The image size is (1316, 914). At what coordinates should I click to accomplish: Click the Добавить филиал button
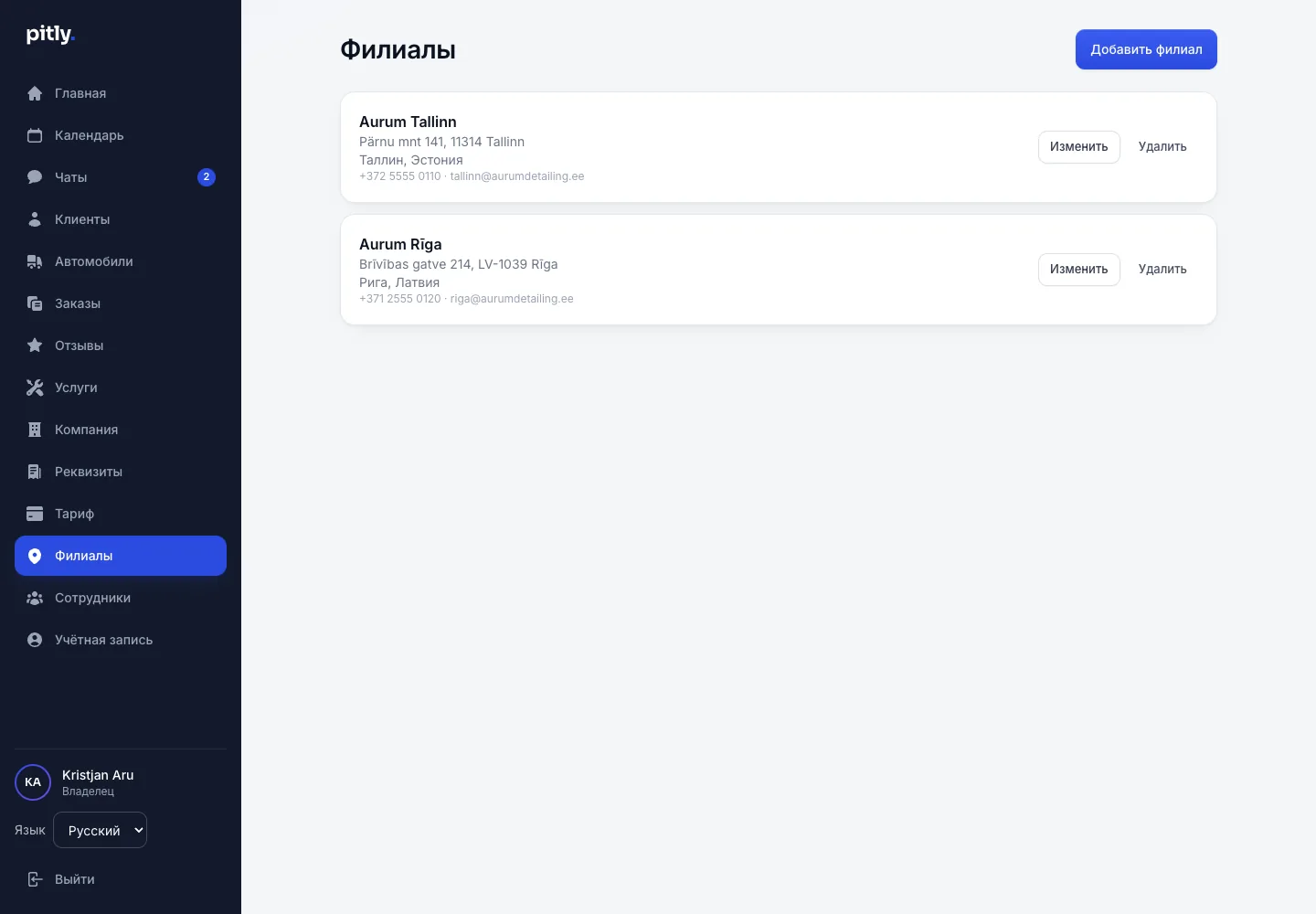(1146, 49)
